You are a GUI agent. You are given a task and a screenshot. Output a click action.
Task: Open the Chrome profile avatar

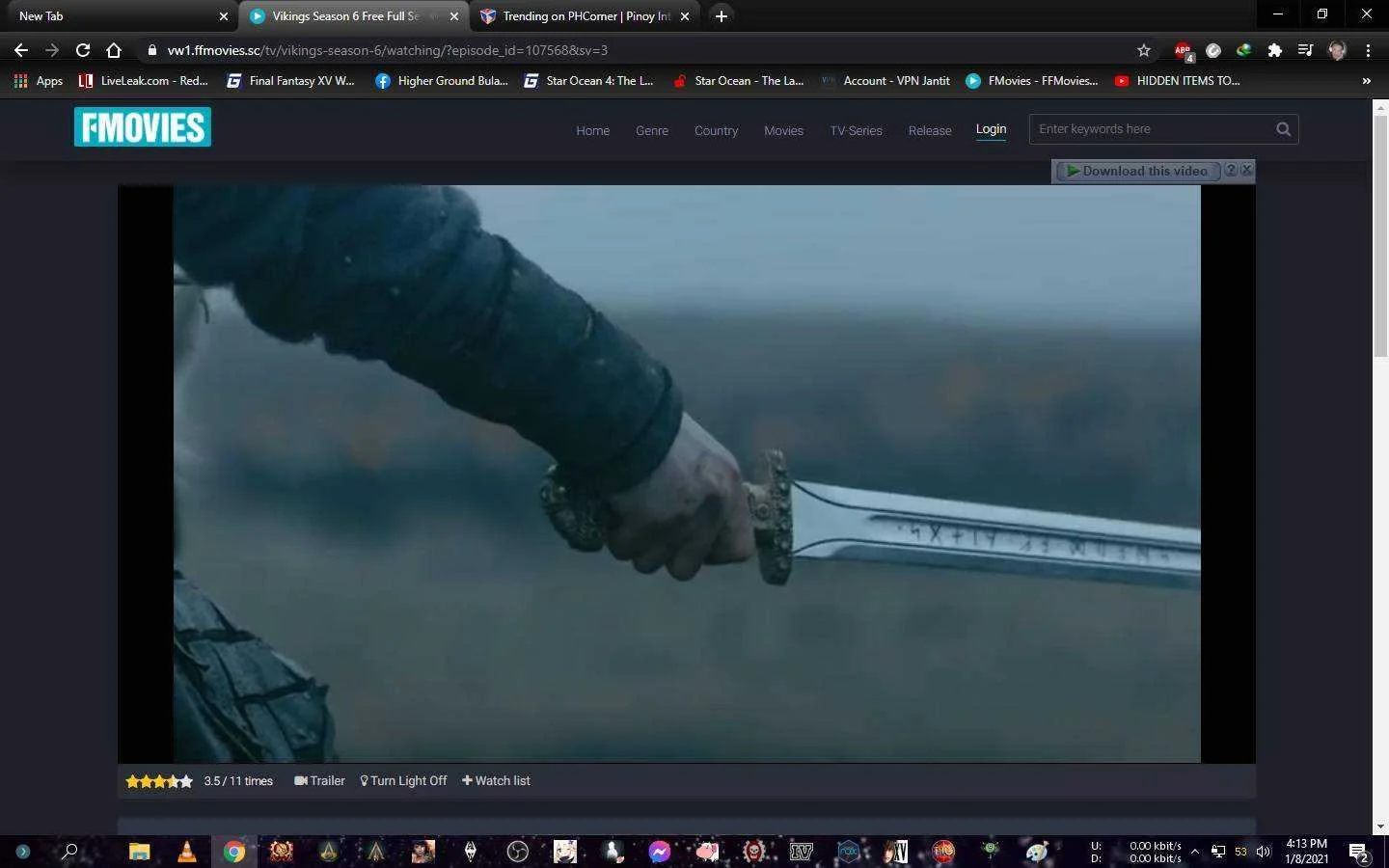tap(1337, 50)
